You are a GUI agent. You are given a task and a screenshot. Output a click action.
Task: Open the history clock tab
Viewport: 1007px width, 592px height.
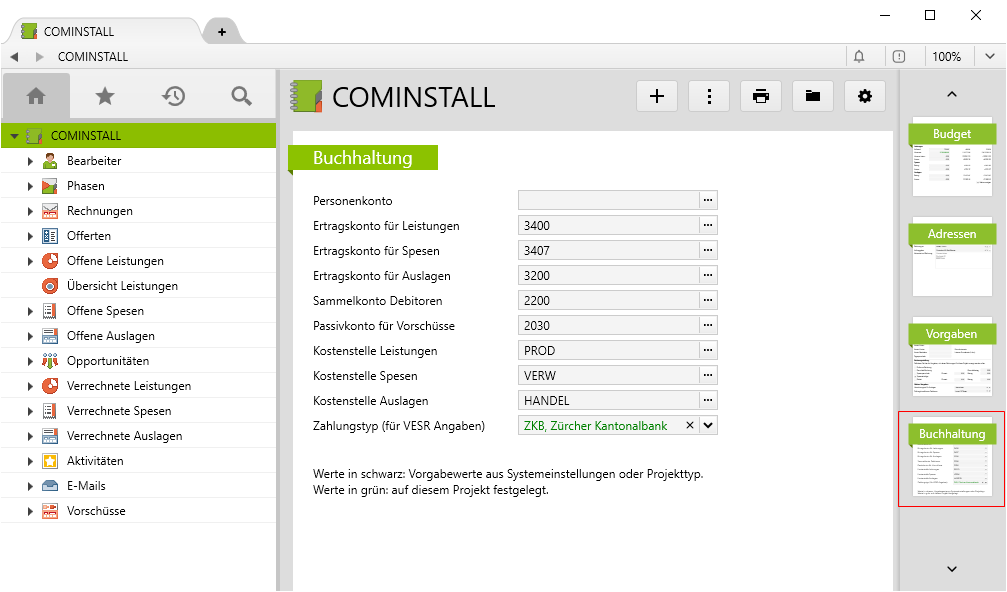click(x=174, y=96)
